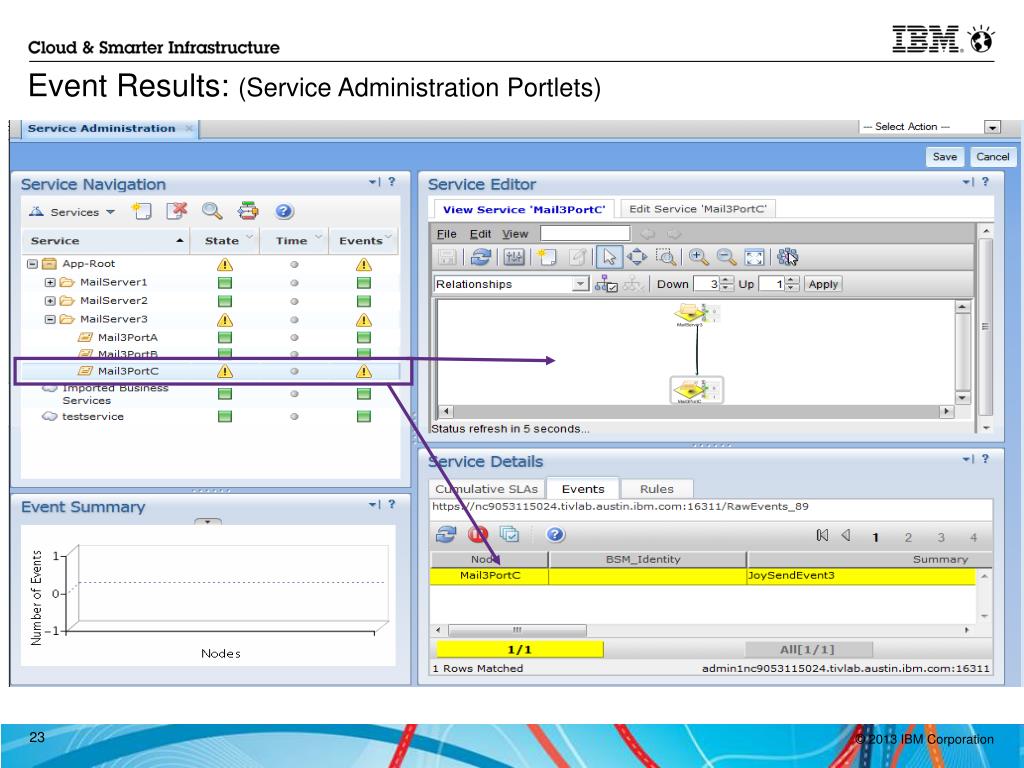Choose the zoom-to-region marquee tool
The height and width of the screenshot is (768, 1024).
[x=666, y=257]
